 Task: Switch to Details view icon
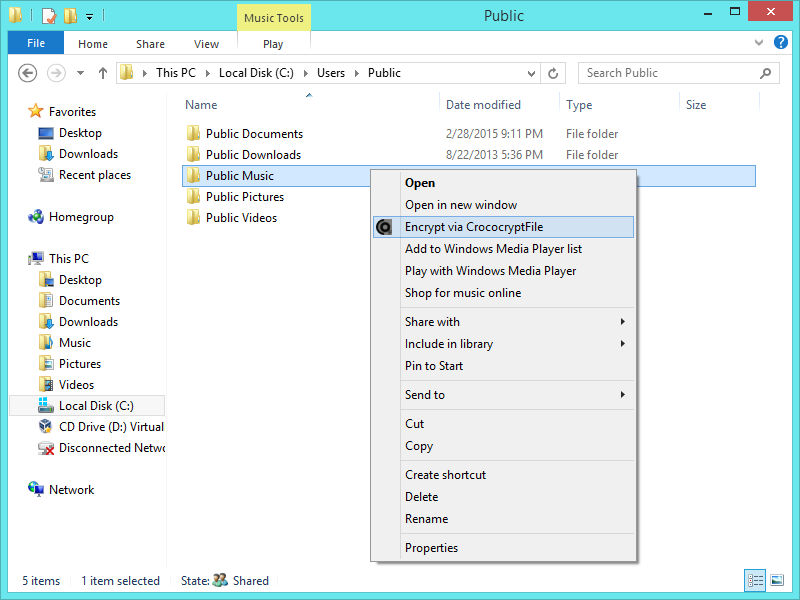pos(755,580)
